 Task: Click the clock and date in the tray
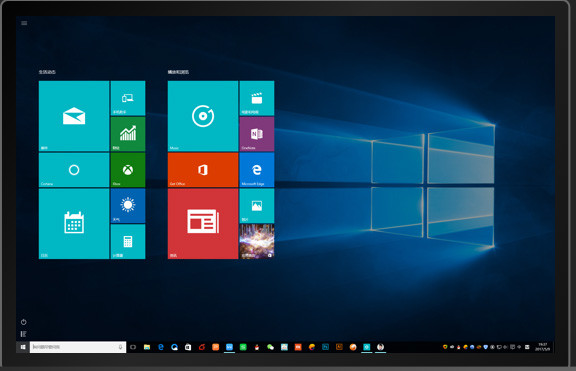(x=542, y=347)
